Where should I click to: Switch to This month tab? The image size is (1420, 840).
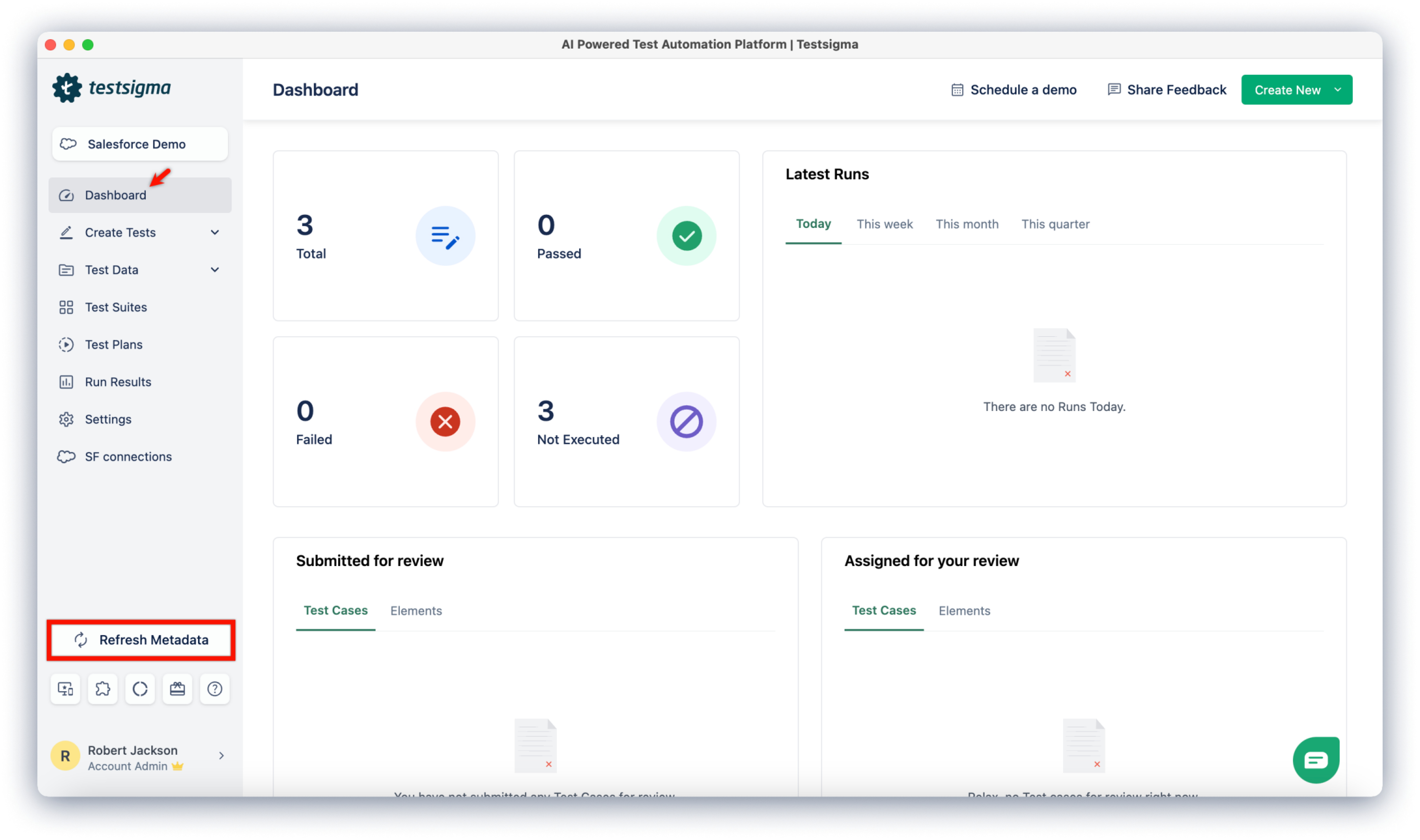point(967,224)
